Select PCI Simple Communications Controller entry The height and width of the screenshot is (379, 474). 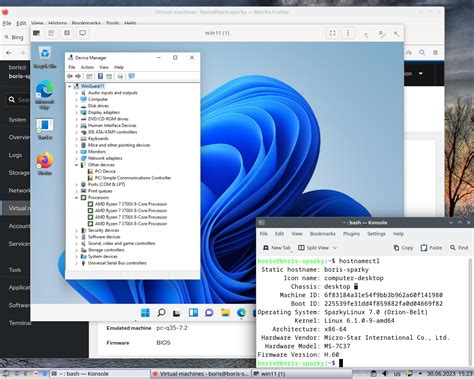click(129, 178)
